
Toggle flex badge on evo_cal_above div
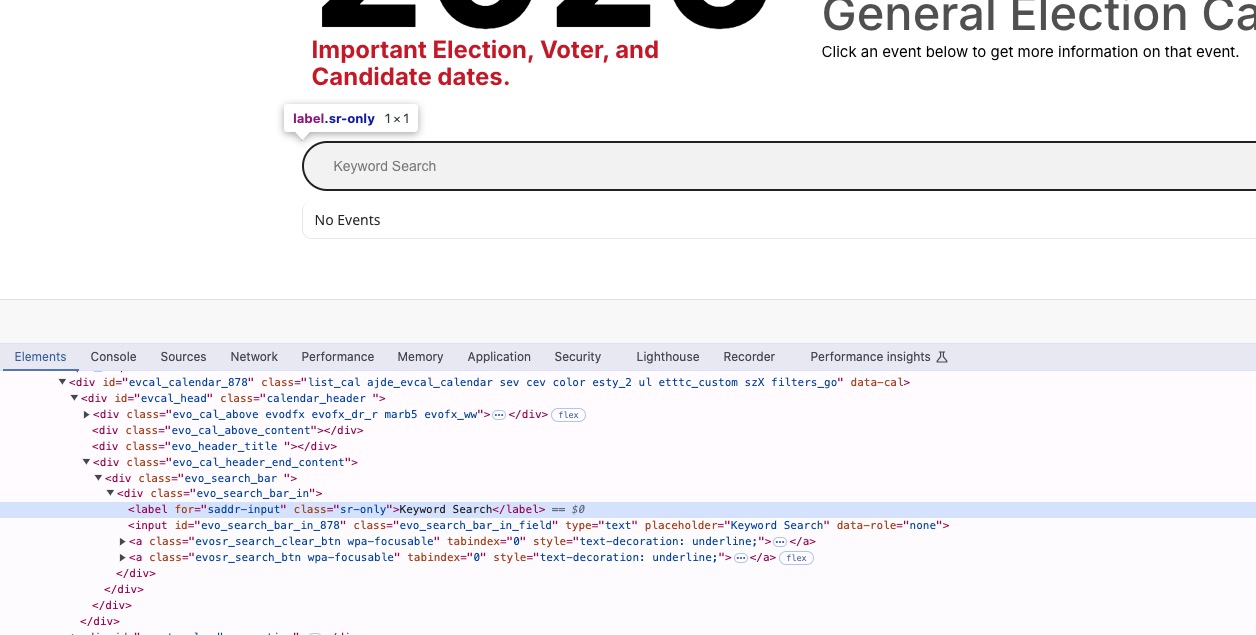568,414
